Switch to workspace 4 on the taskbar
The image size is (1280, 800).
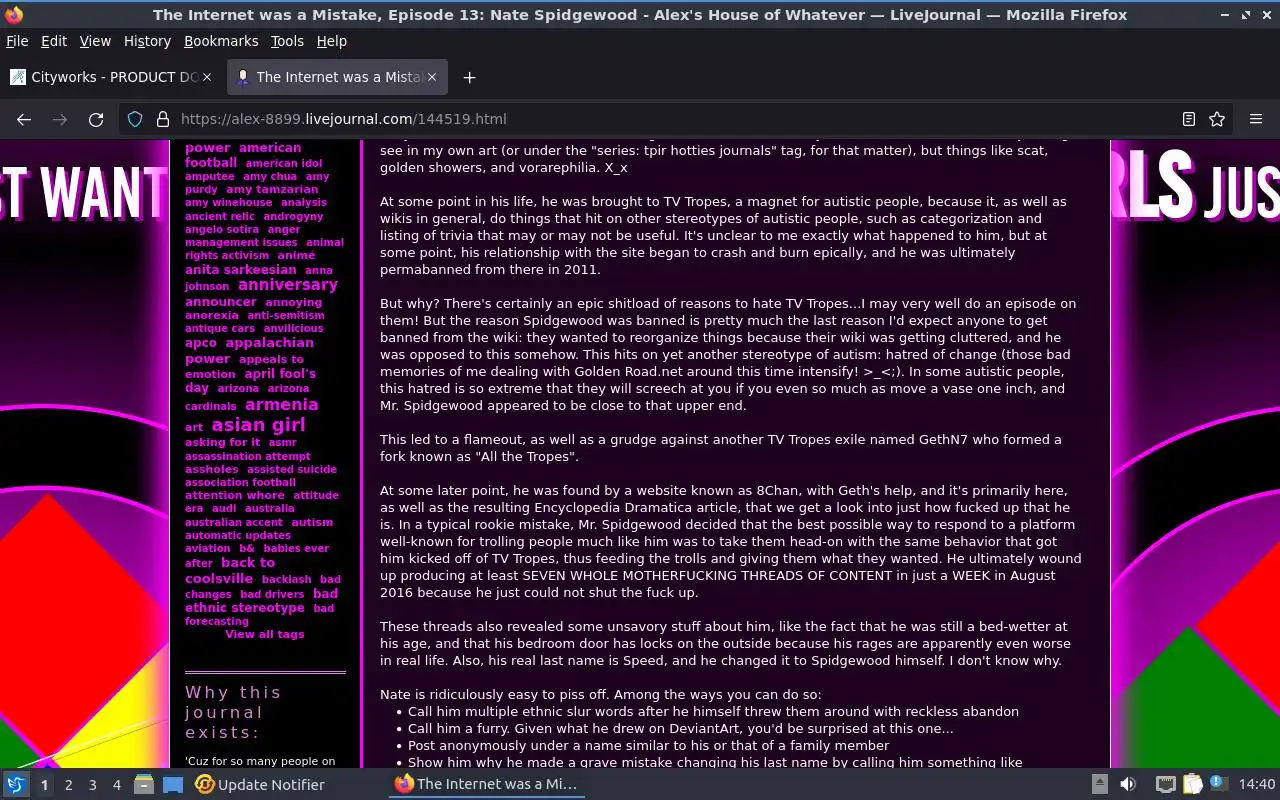116,785
